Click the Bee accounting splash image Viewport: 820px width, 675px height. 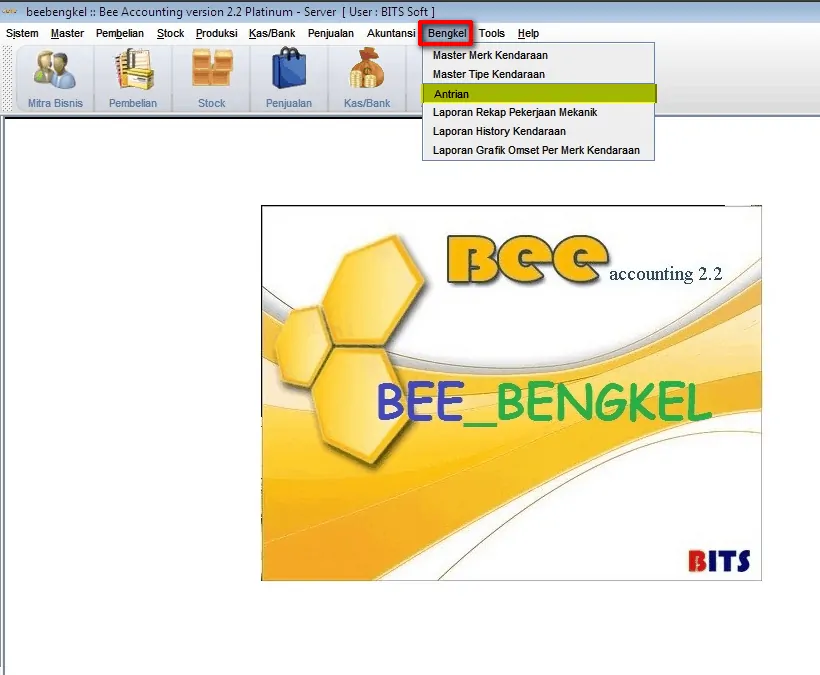[x=511, y=393]
